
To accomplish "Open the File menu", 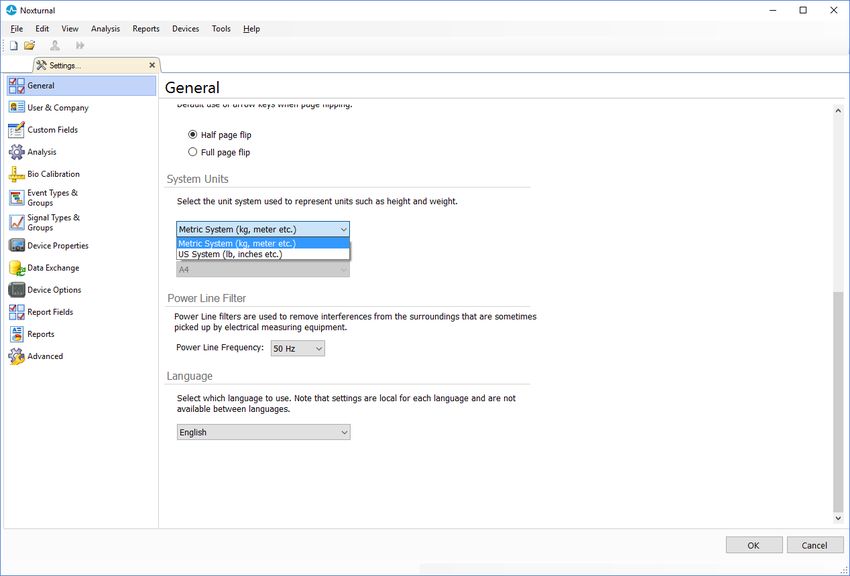I will click(17, 29).
